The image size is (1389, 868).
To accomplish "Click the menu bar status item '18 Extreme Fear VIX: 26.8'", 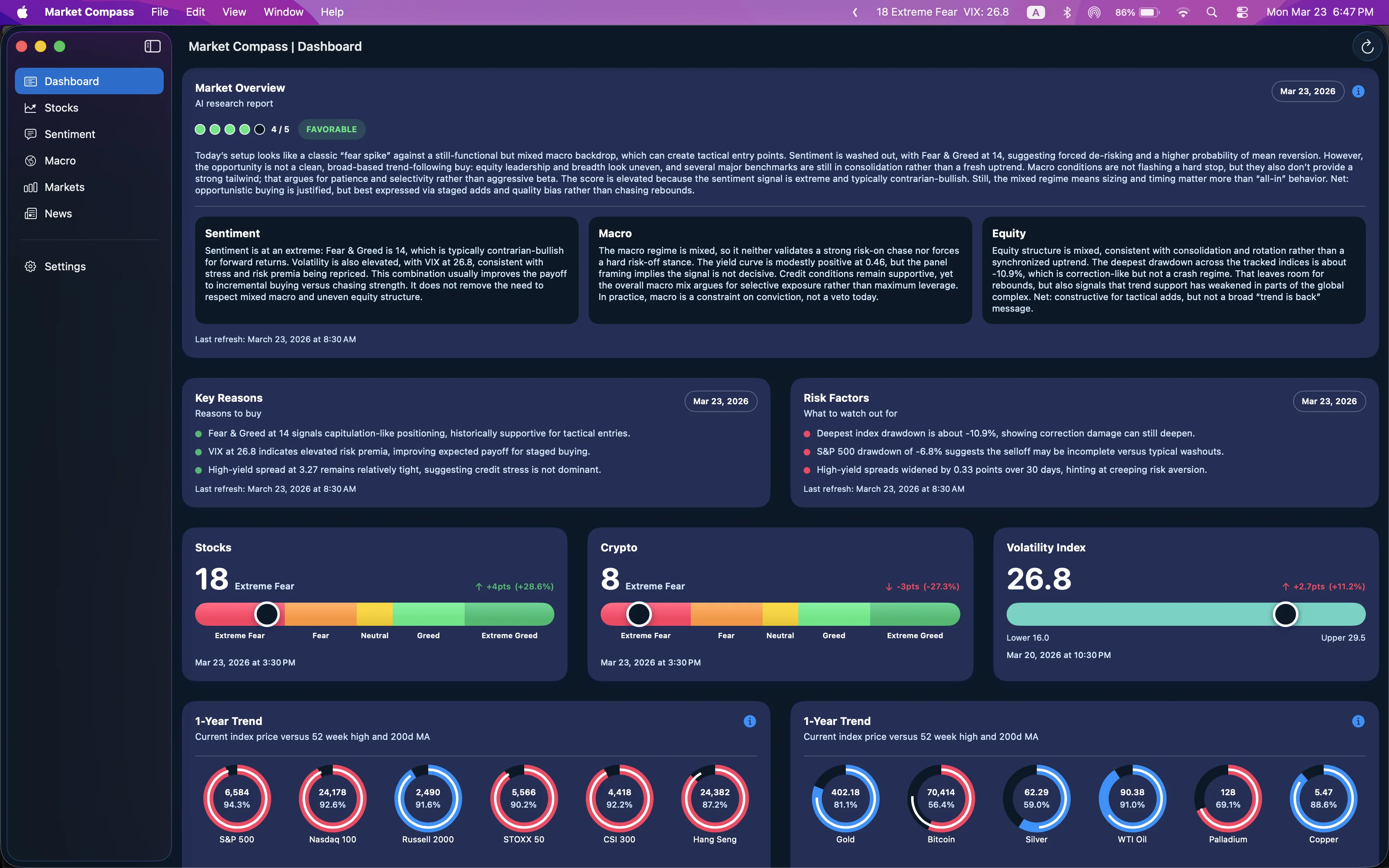I will pyautogui.click(x=942, y=12).
